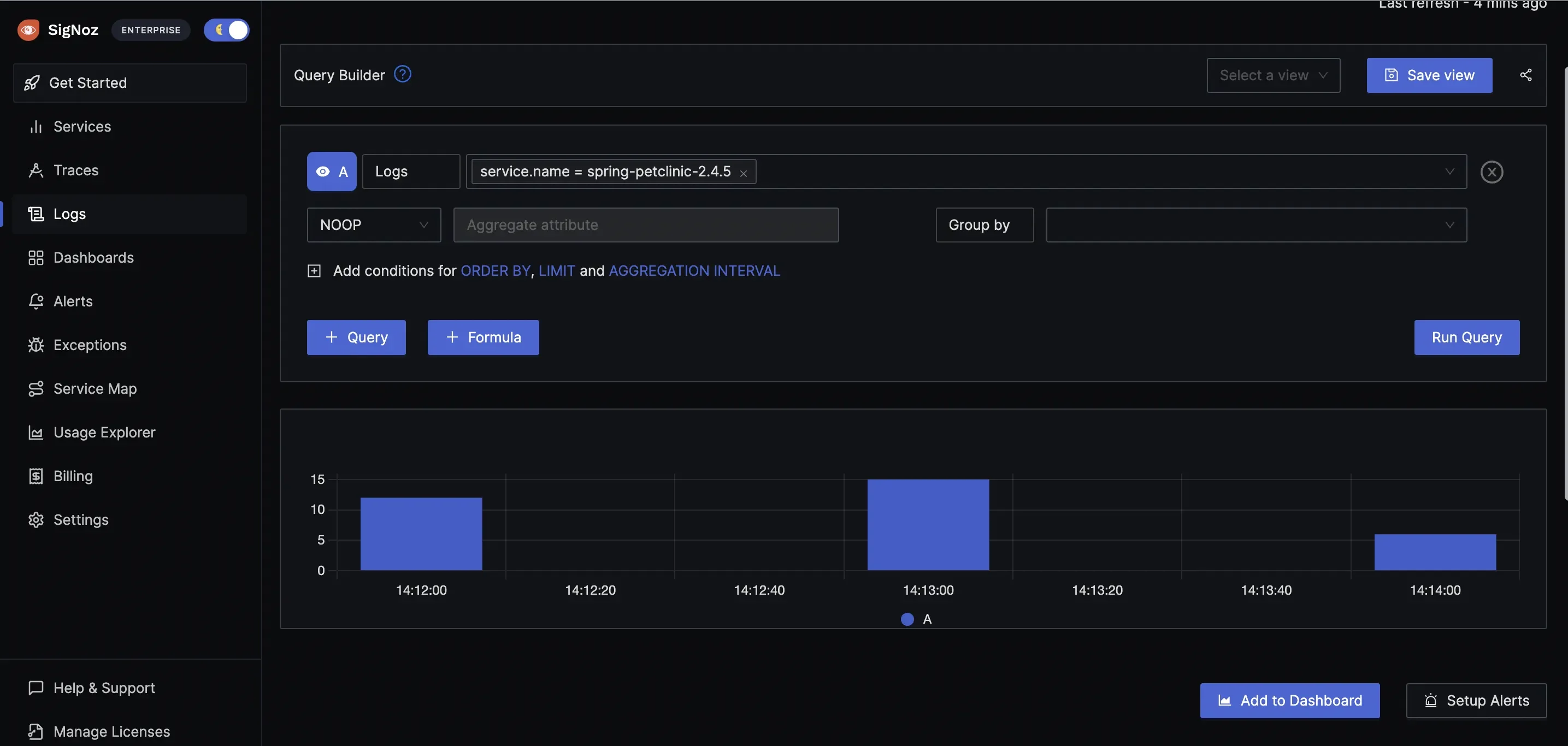This screenshot has height=746, width=1568.
Task: Click the Logs sidebar icon
Action: click(x=36, y=214)
